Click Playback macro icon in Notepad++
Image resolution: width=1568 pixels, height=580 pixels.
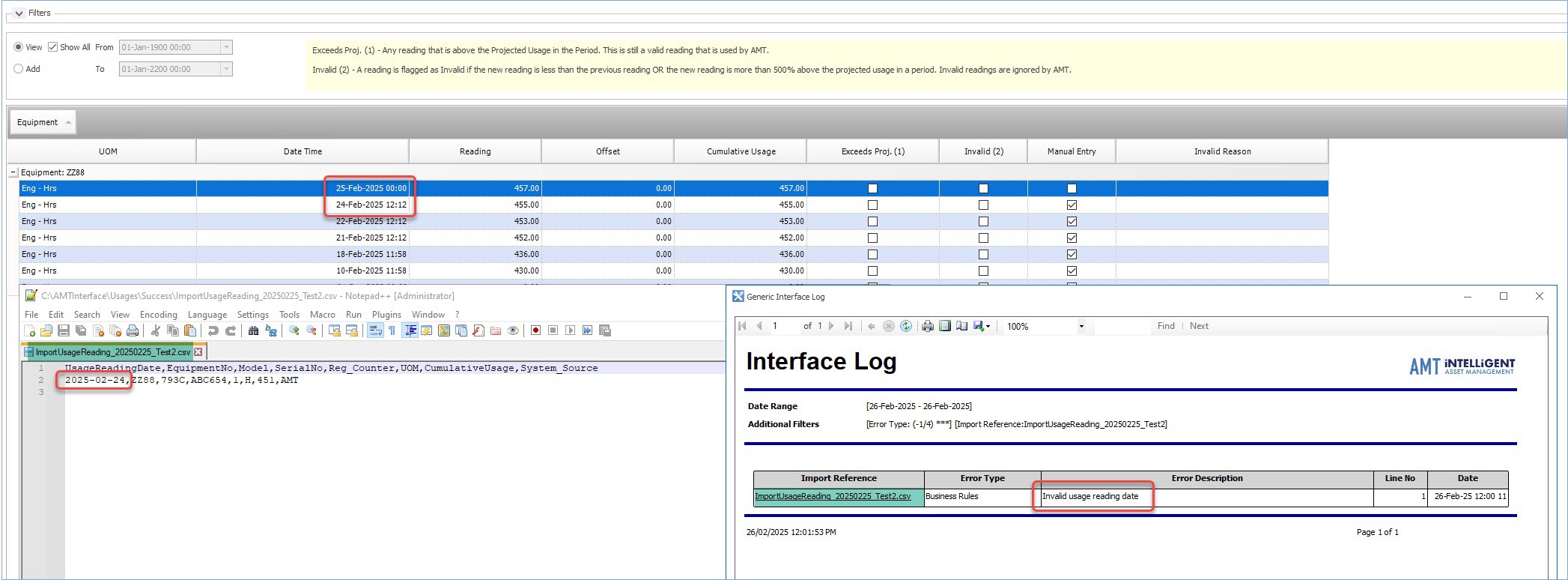(571, 330)
